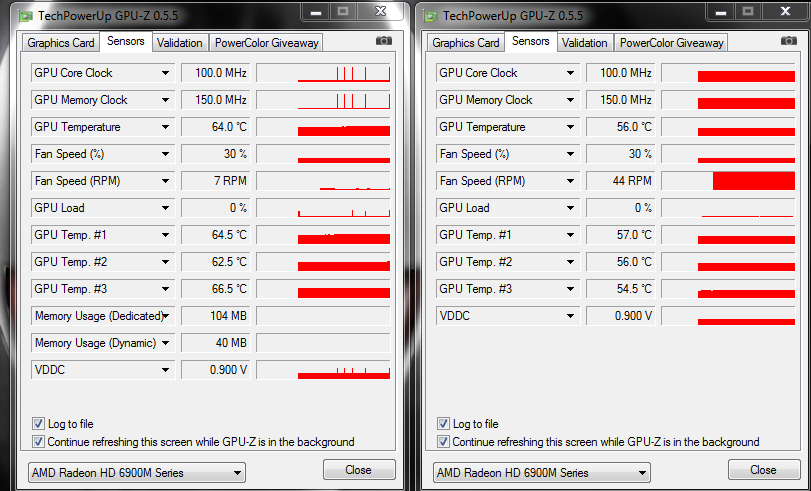Open PowerColor Giveaway tab in left window

(x=266, y=42)
